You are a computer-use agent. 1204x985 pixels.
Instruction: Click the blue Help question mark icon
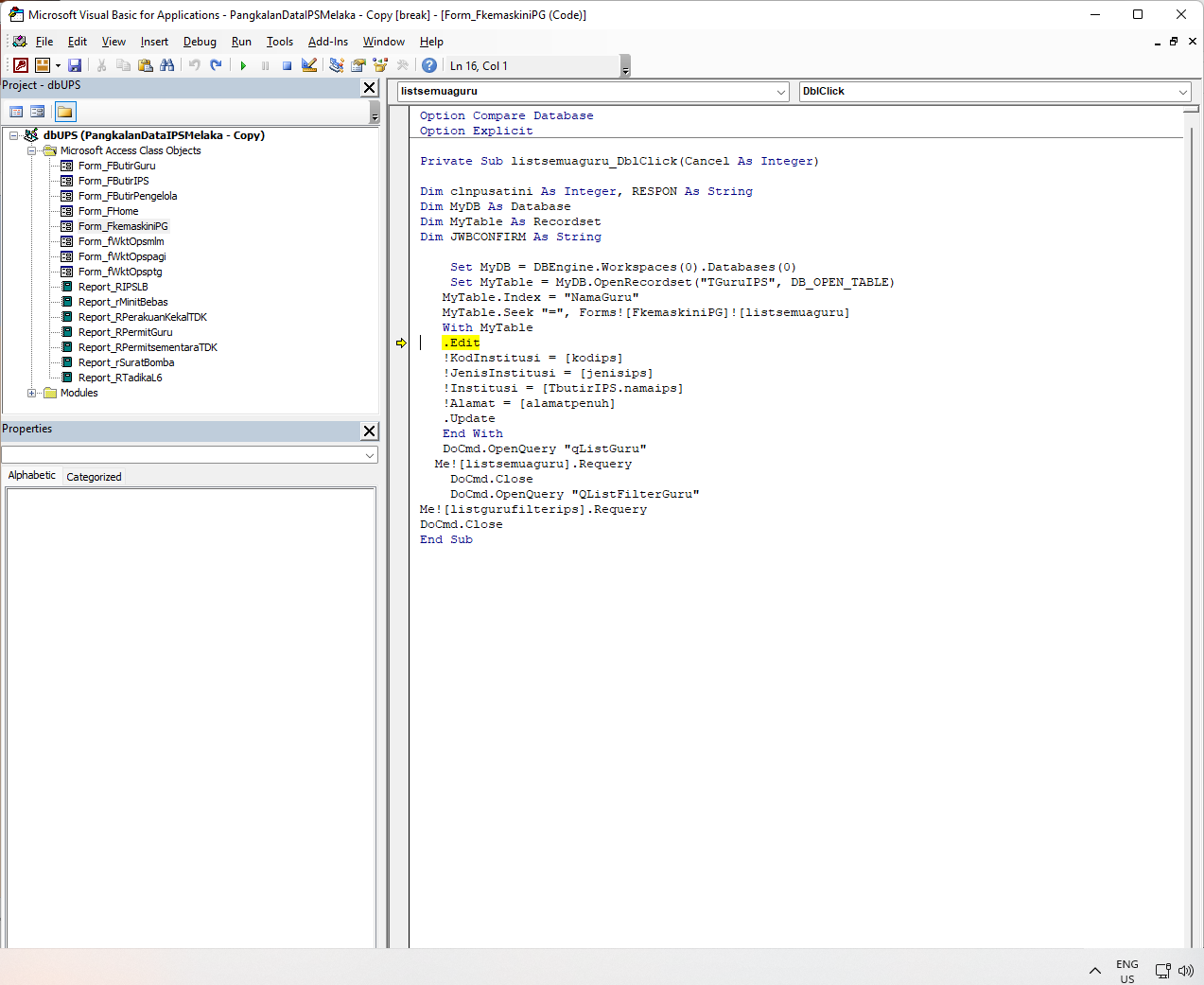pyautogui.click(x=429, y=65)
